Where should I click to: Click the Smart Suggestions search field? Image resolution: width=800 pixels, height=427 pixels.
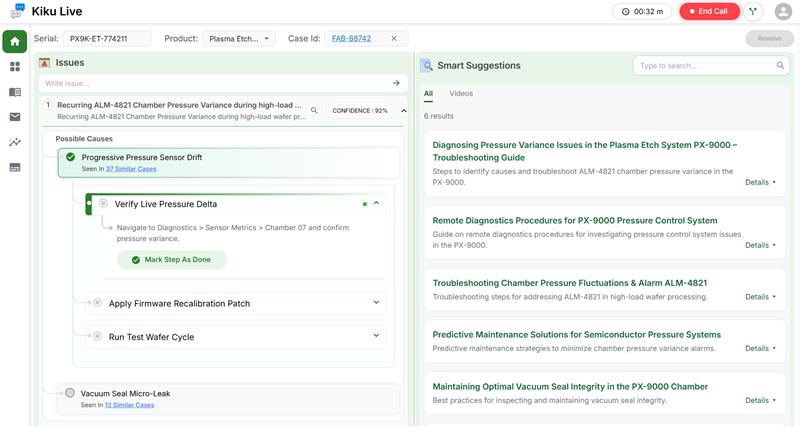pyautogui.click(x=705, y=66)
